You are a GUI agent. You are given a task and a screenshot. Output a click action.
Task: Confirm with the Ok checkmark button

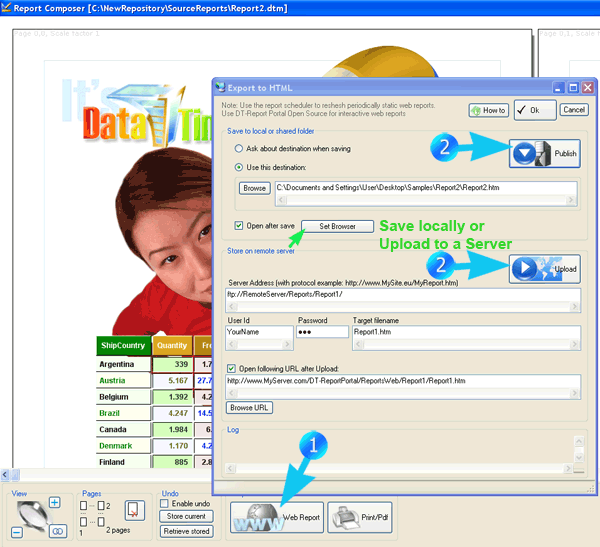[535, 110]
